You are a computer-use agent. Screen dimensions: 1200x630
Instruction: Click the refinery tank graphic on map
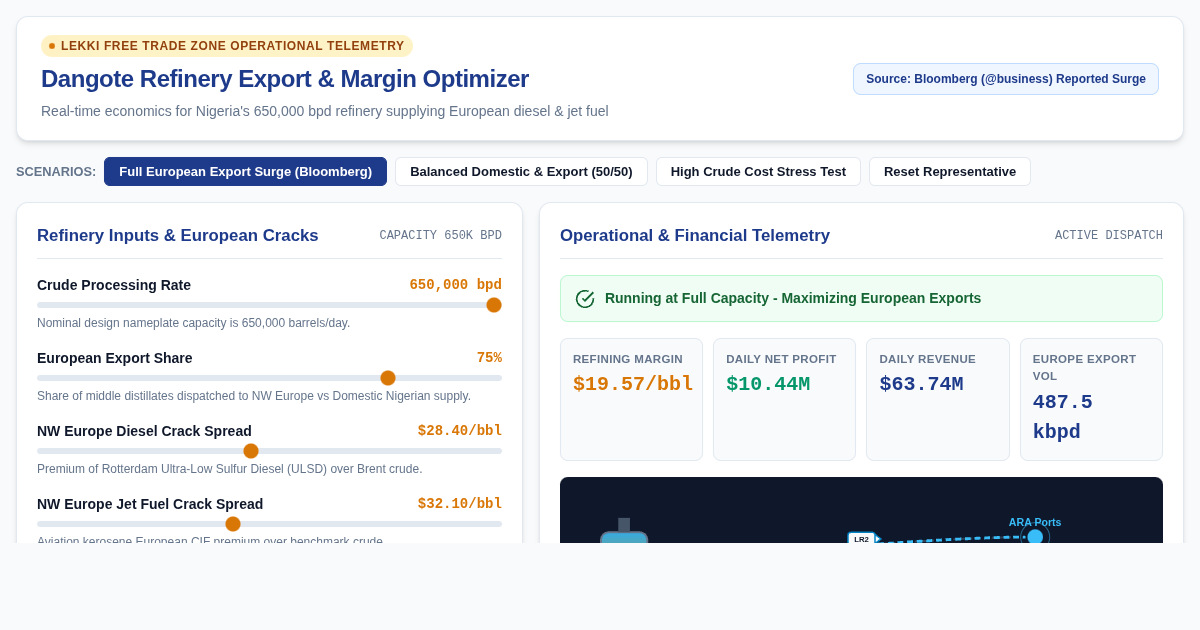624,533
